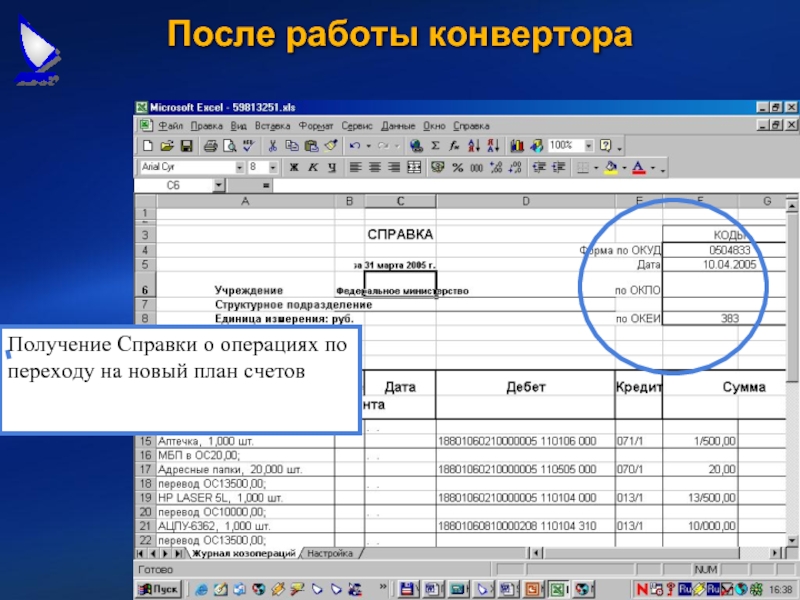Click the vertical scrollbar down arrow

pyautogui.click(x=791, y=540)
